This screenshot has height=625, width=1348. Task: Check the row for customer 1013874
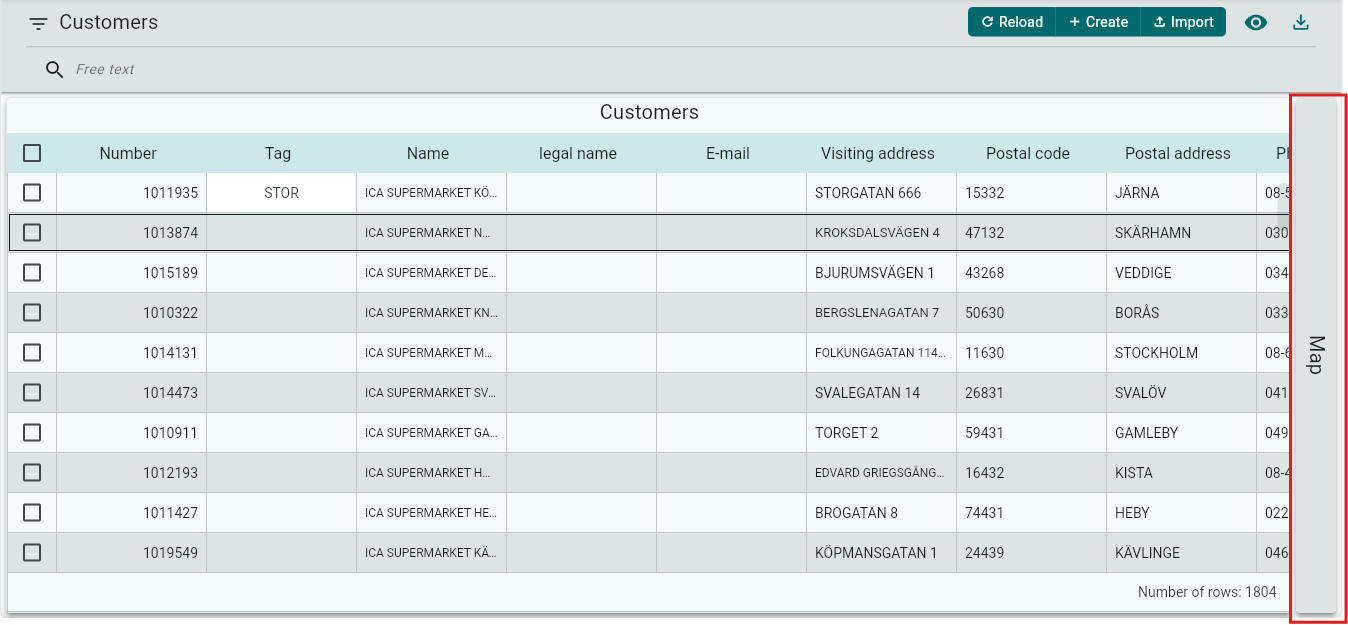coord(32,232)
